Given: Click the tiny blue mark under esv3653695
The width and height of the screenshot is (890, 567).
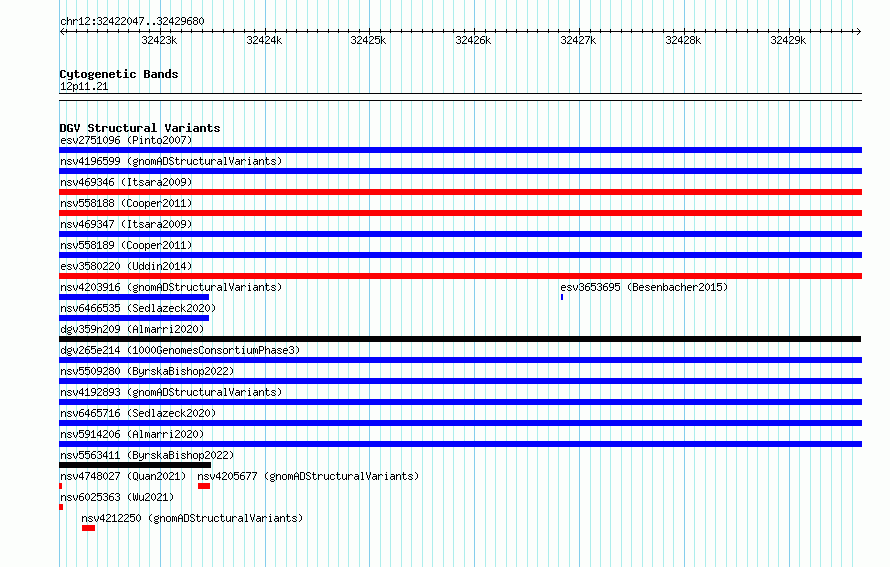Looking at the screenshot, I should coord(562,297).
